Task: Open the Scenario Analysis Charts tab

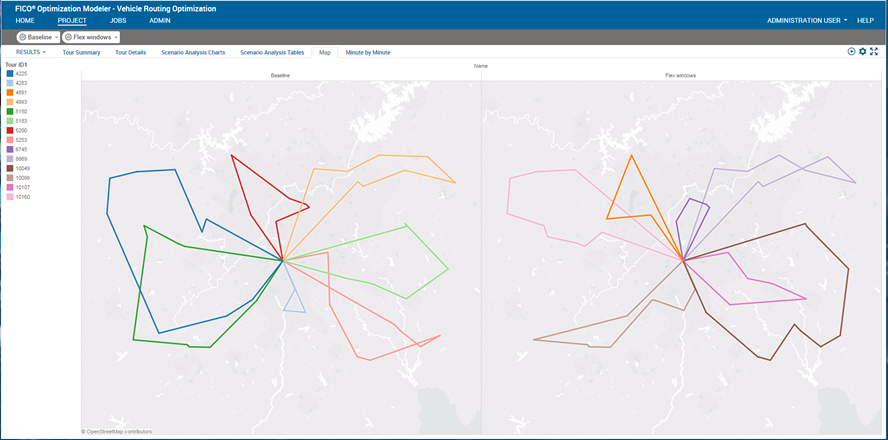Action: [x=193, y=53]
